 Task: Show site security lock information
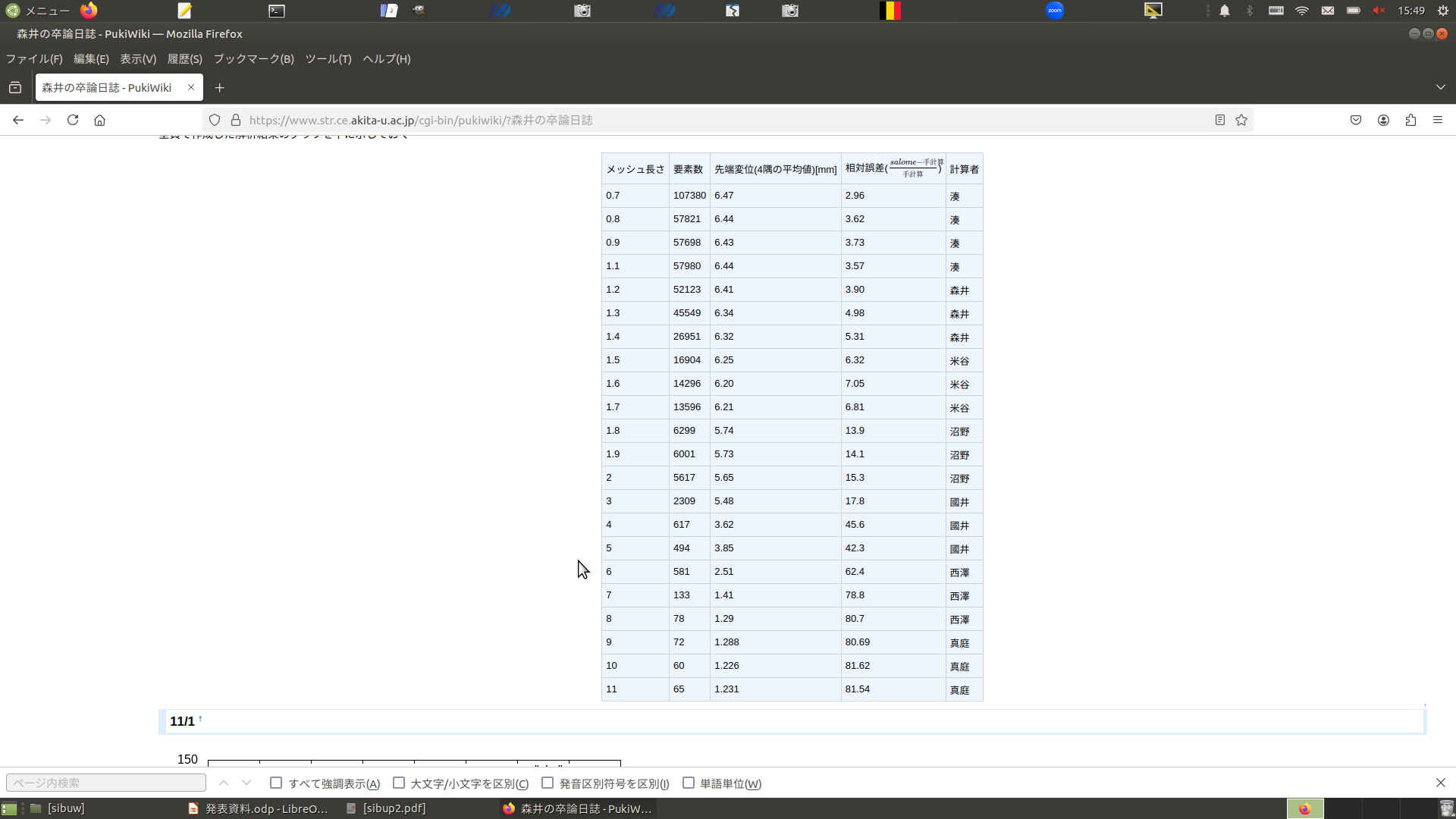[x=236, y=120]
